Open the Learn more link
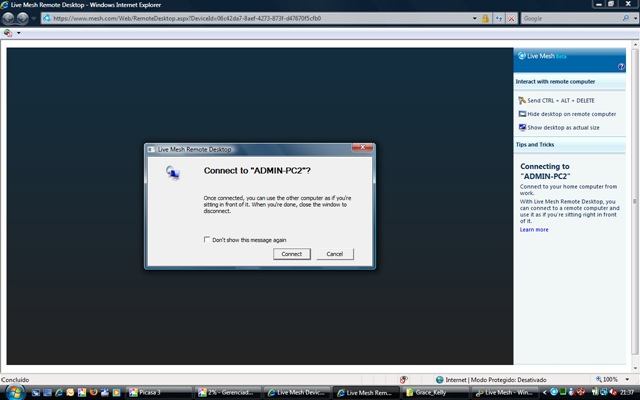640x400 pixels. point(534,230)
